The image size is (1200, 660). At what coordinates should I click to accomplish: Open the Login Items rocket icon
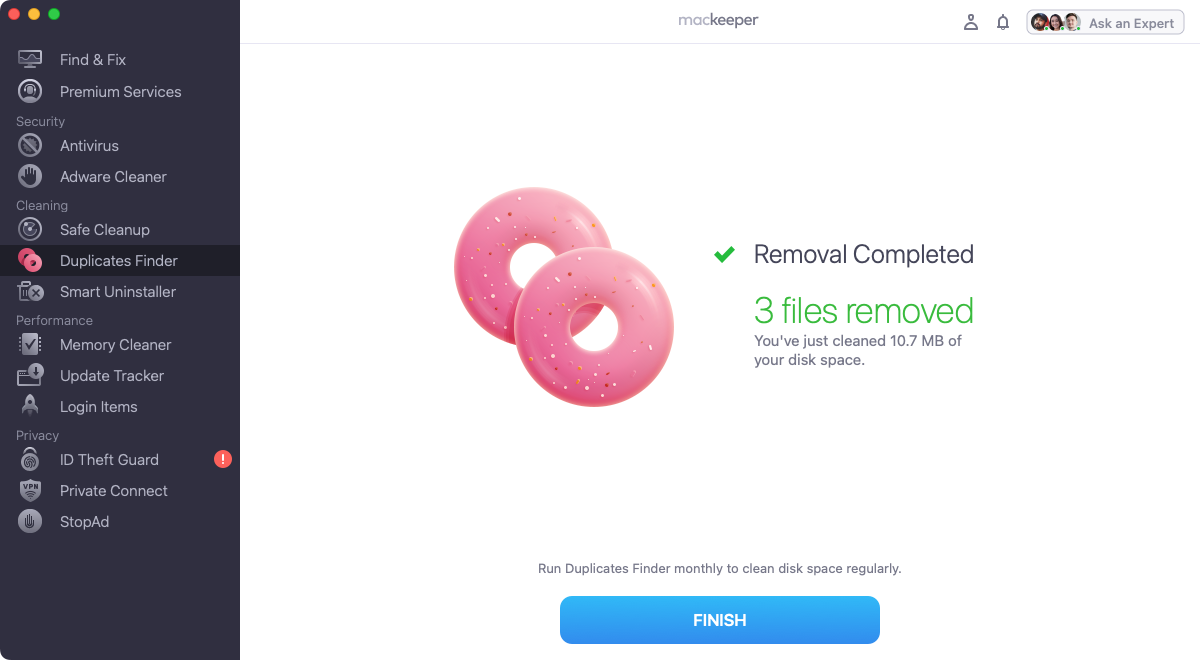(x=30, y=406)
